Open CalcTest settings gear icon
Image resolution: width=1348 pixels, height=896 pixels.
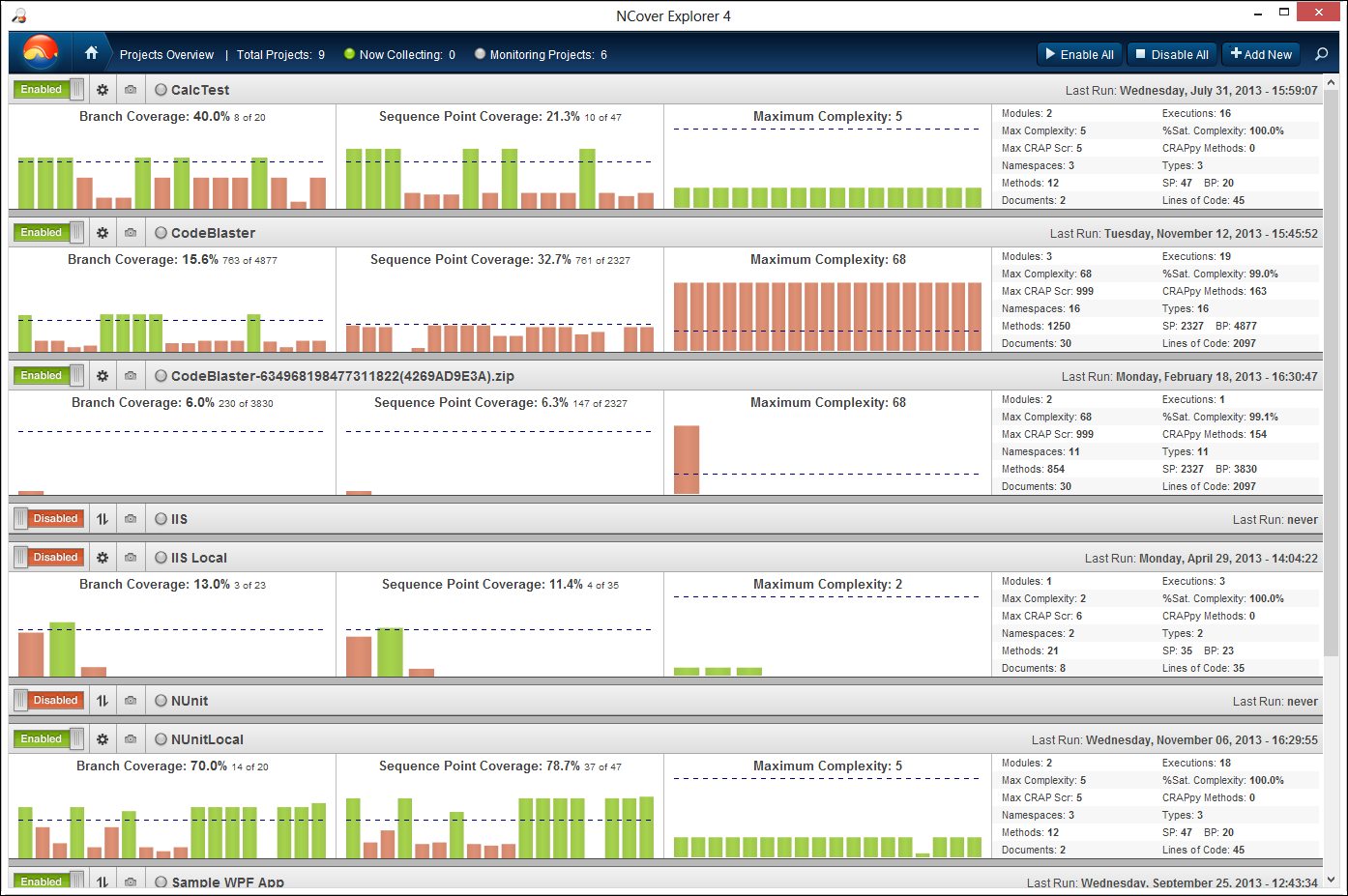pyautogui.click(x=103, y=90)
